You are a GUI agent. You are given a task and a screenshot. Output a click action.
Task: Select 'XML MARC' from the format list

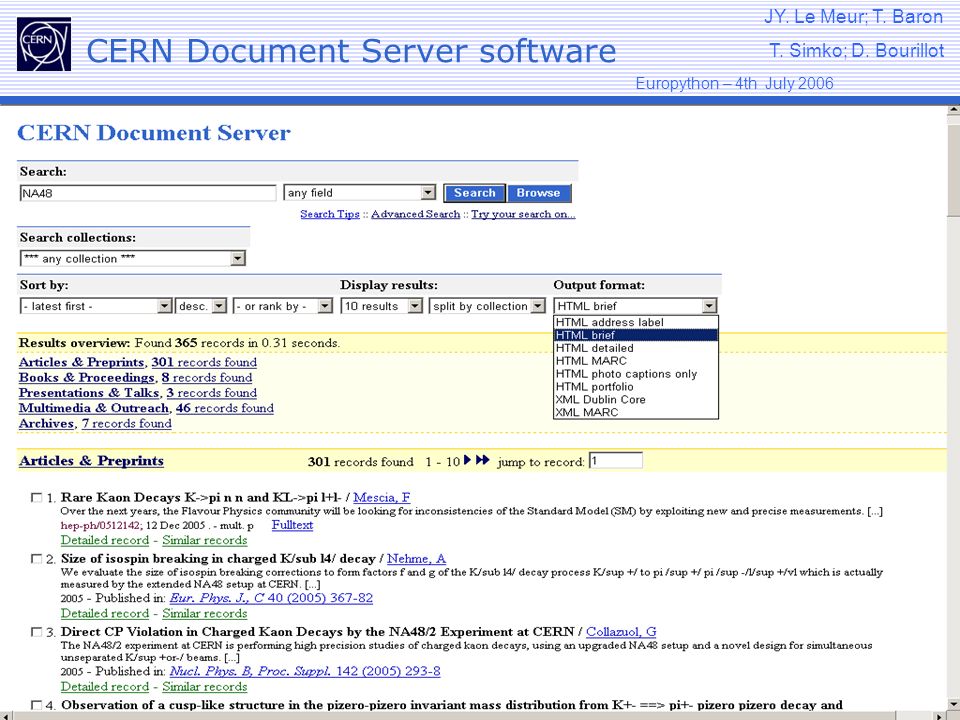pos(636,412)
